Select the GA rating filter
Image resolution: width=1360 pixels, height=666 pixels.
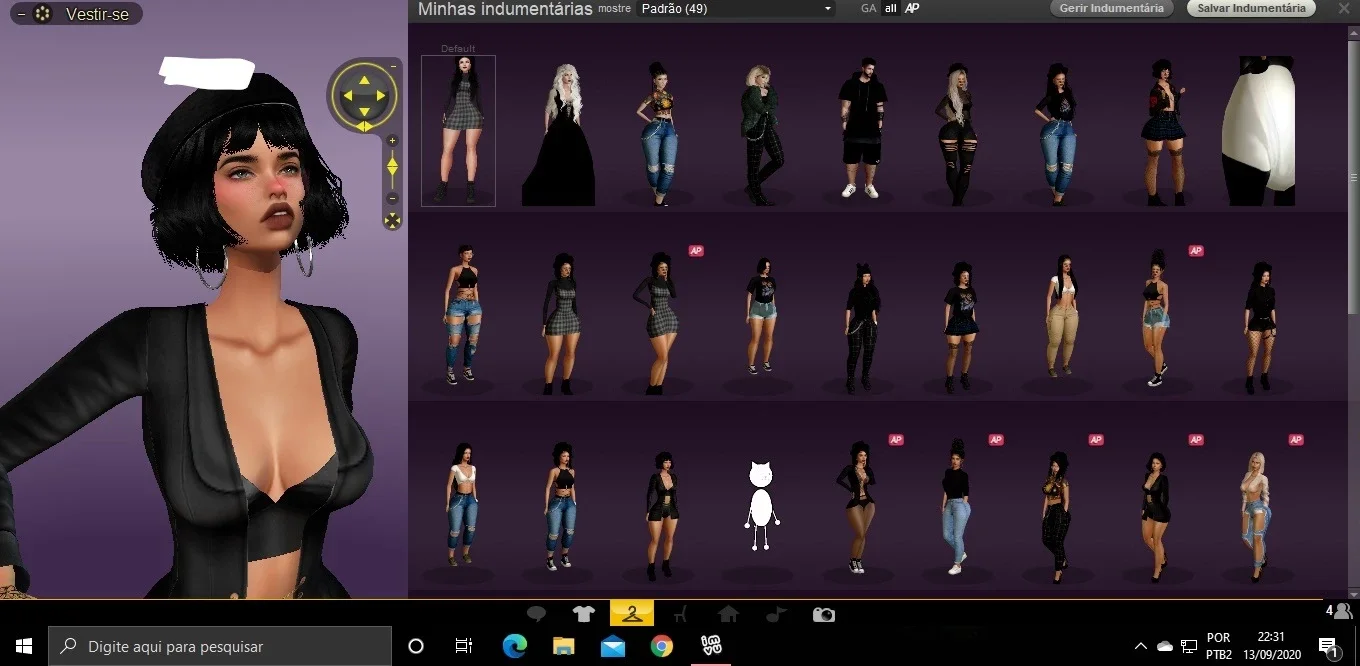click(868, 8)
